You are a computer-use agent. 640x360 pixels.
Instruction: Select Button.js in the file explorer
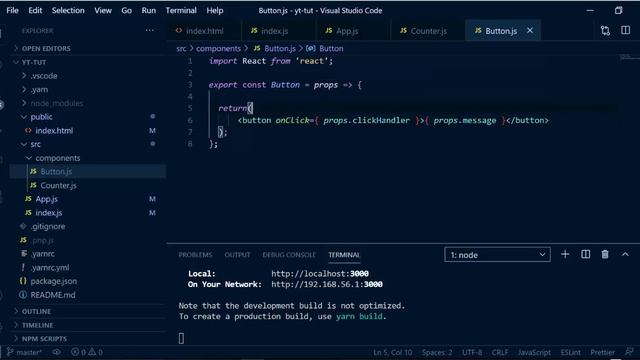pyautogui.click(x=88, y=171)
